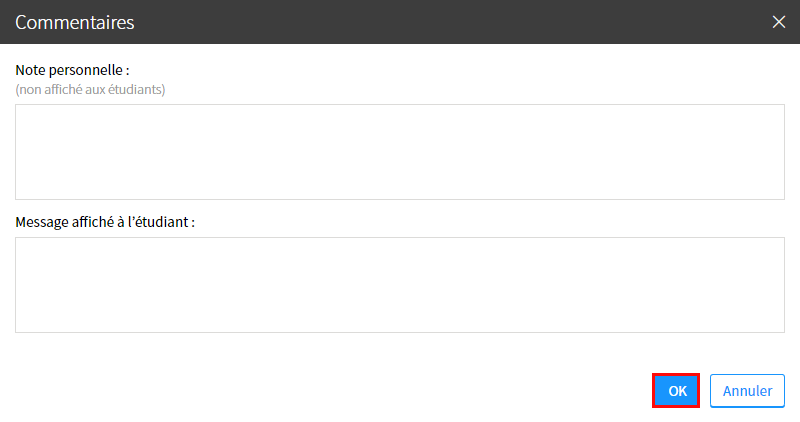Select the upper text area under Note personnelle
The image size is (800, 422).
tap(400, 152)
